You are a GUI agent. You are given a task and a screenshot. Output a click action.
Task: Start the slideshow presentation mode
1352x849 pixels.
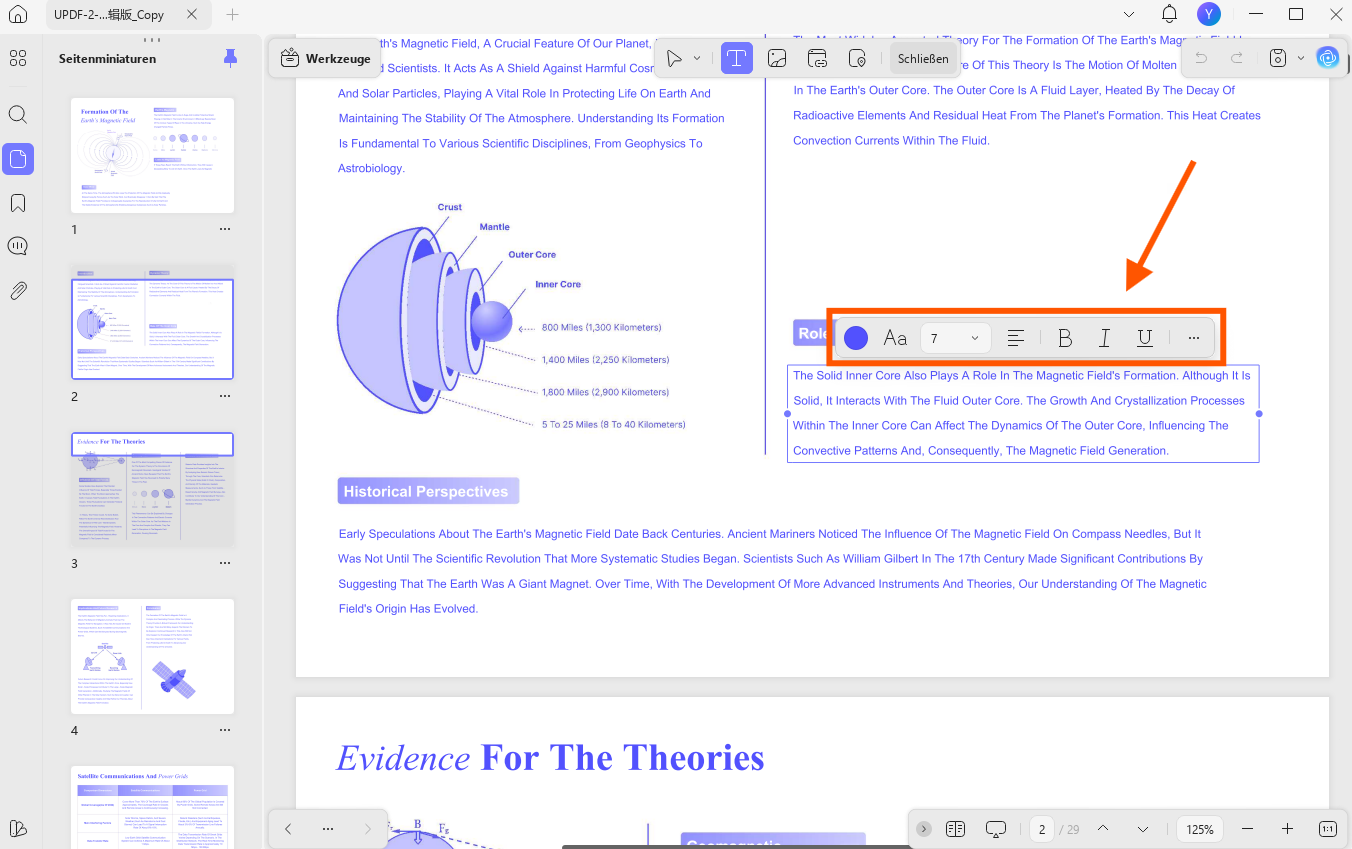pos(995,829)
